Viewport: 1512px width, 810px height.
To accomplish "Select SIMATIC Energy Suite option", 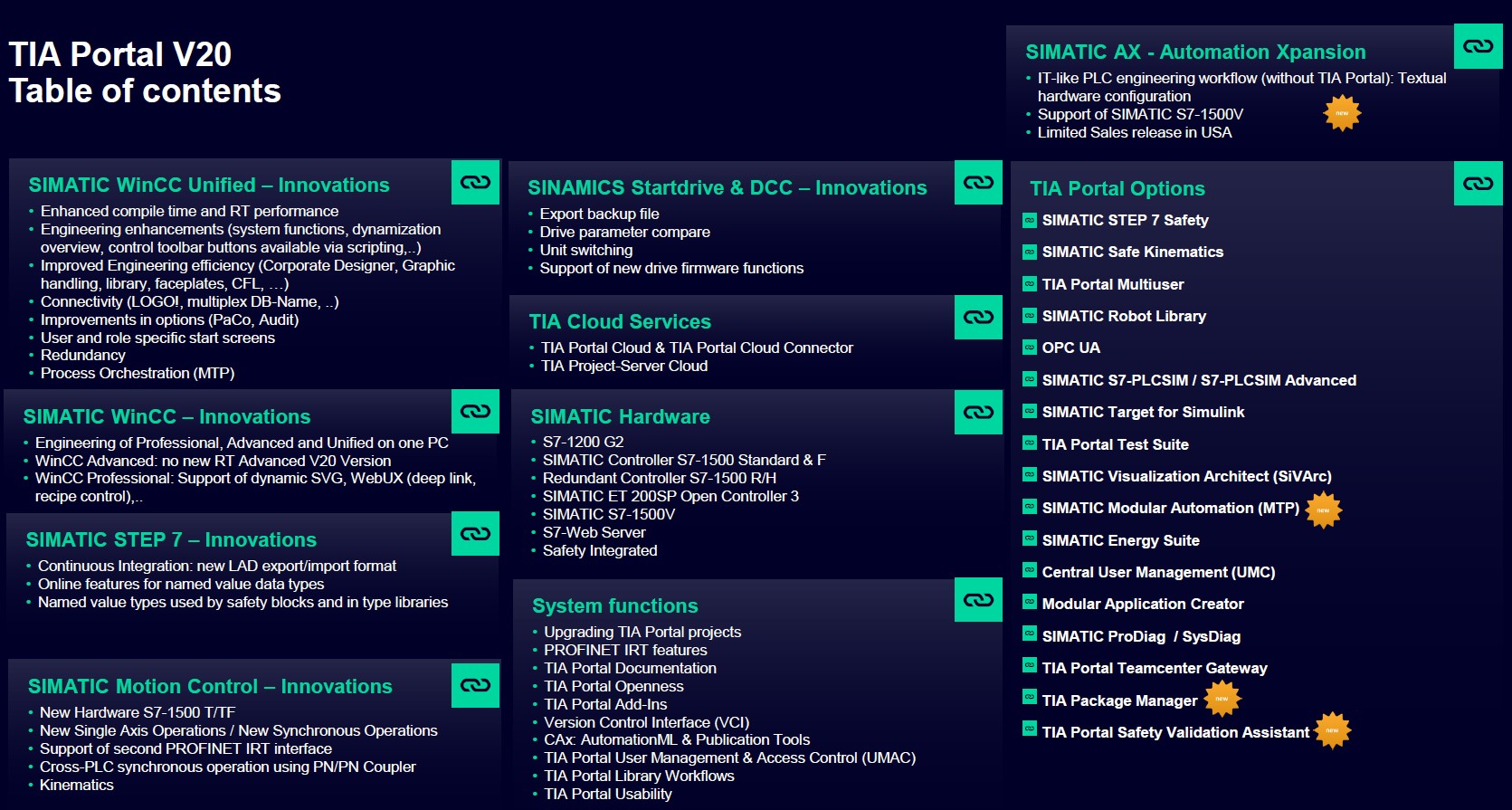I will (x=1120, y=540).
